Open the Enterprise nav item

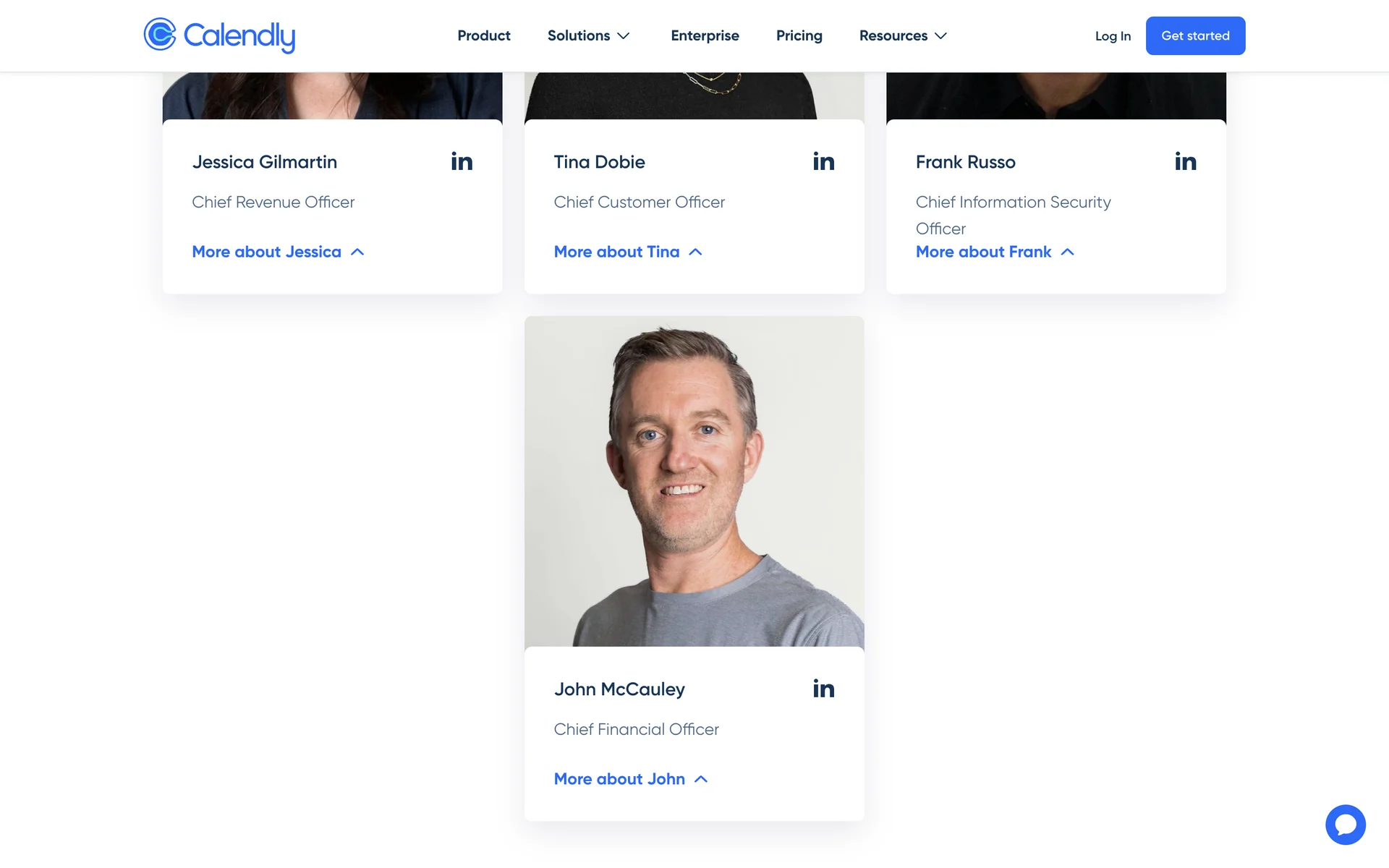[705, 35]
